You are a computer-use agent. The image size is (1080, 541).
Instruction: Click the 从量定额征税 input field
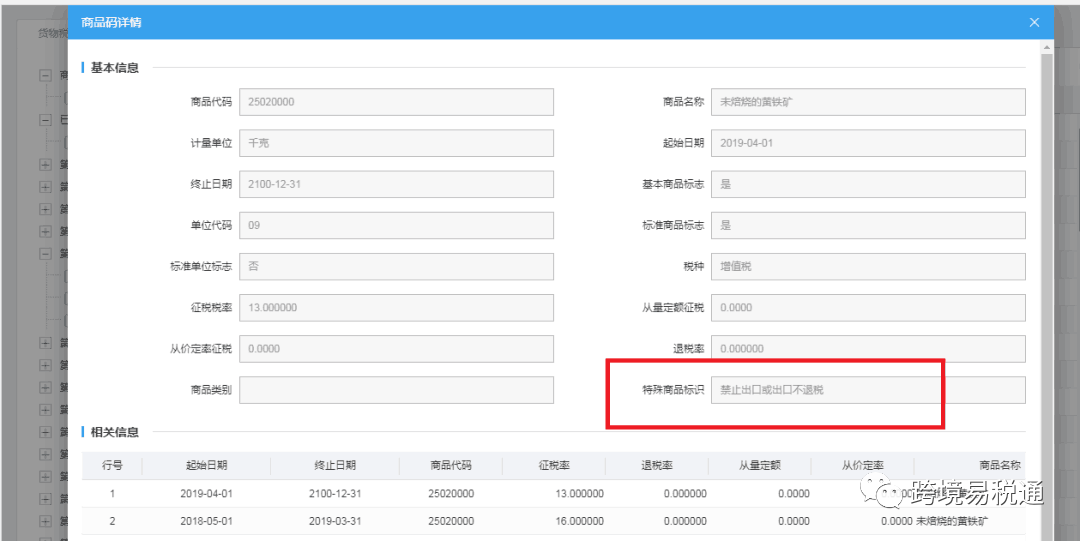[868, 307]
